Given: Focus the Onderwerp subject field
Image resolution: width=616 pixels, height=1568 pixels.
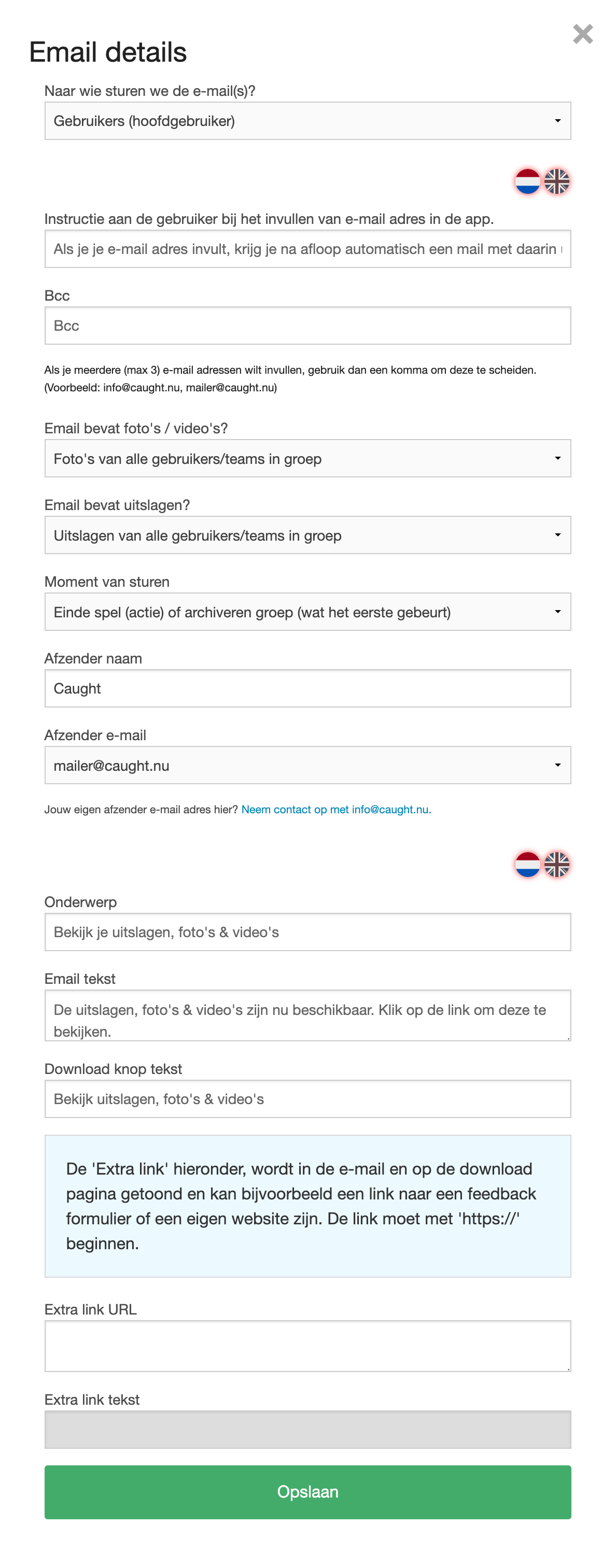Looking at the screenshot, I should [307, 932].
